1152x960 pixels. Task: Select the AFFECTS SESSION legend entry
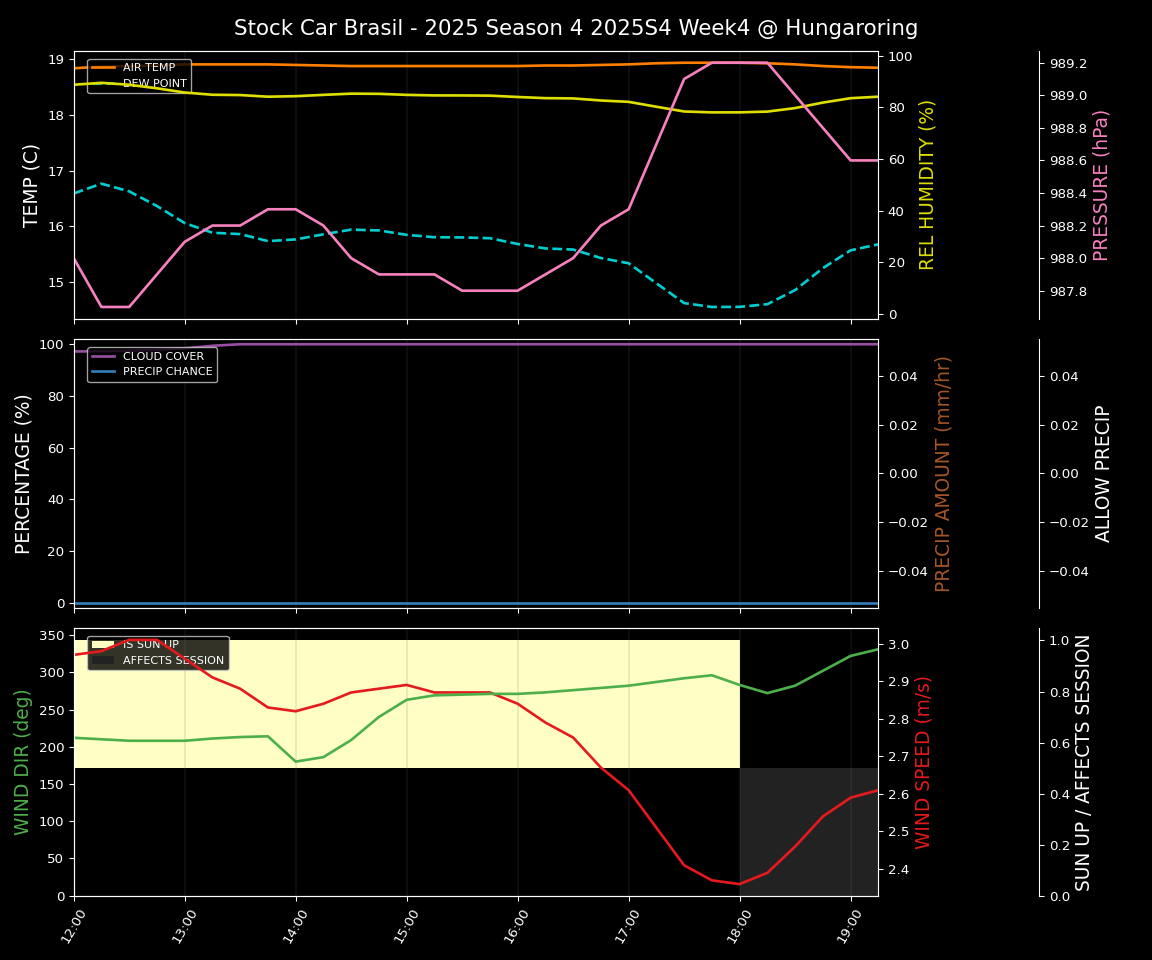point(172,660)
